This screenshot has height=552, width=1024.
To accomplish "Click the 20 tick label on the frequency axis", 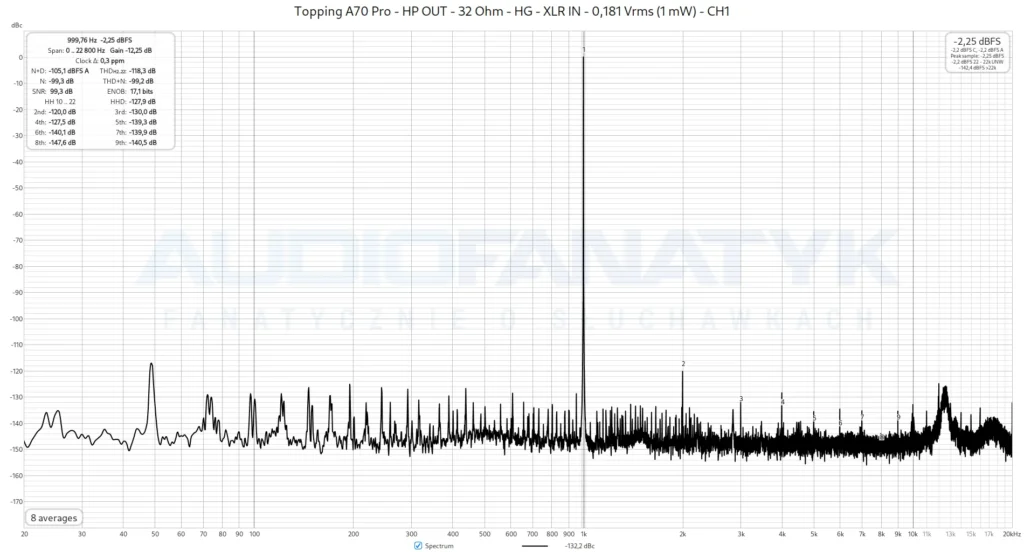I will point(24,534).
